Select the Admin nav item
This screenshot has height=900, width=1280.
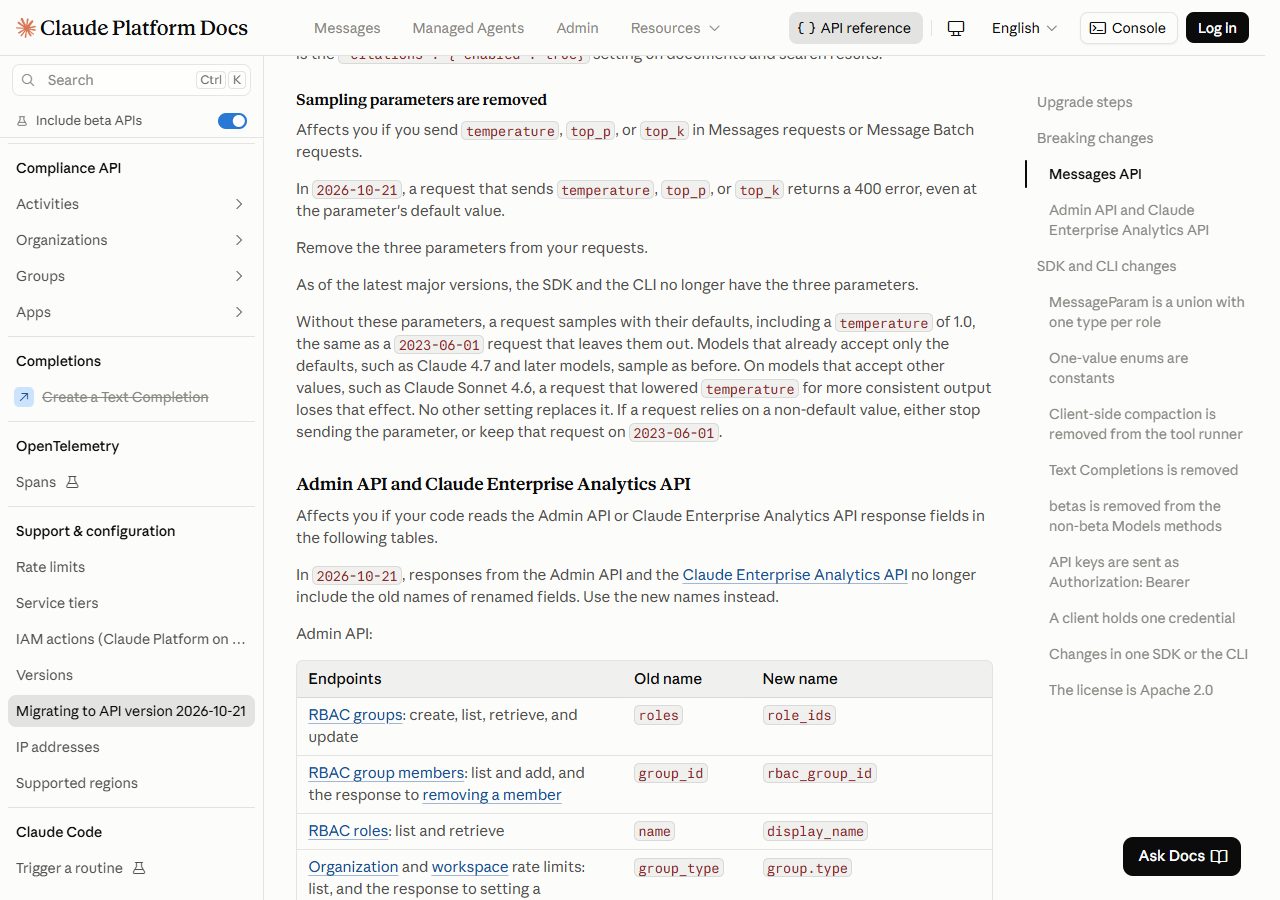pyautogui.click(x=577, y=28)
